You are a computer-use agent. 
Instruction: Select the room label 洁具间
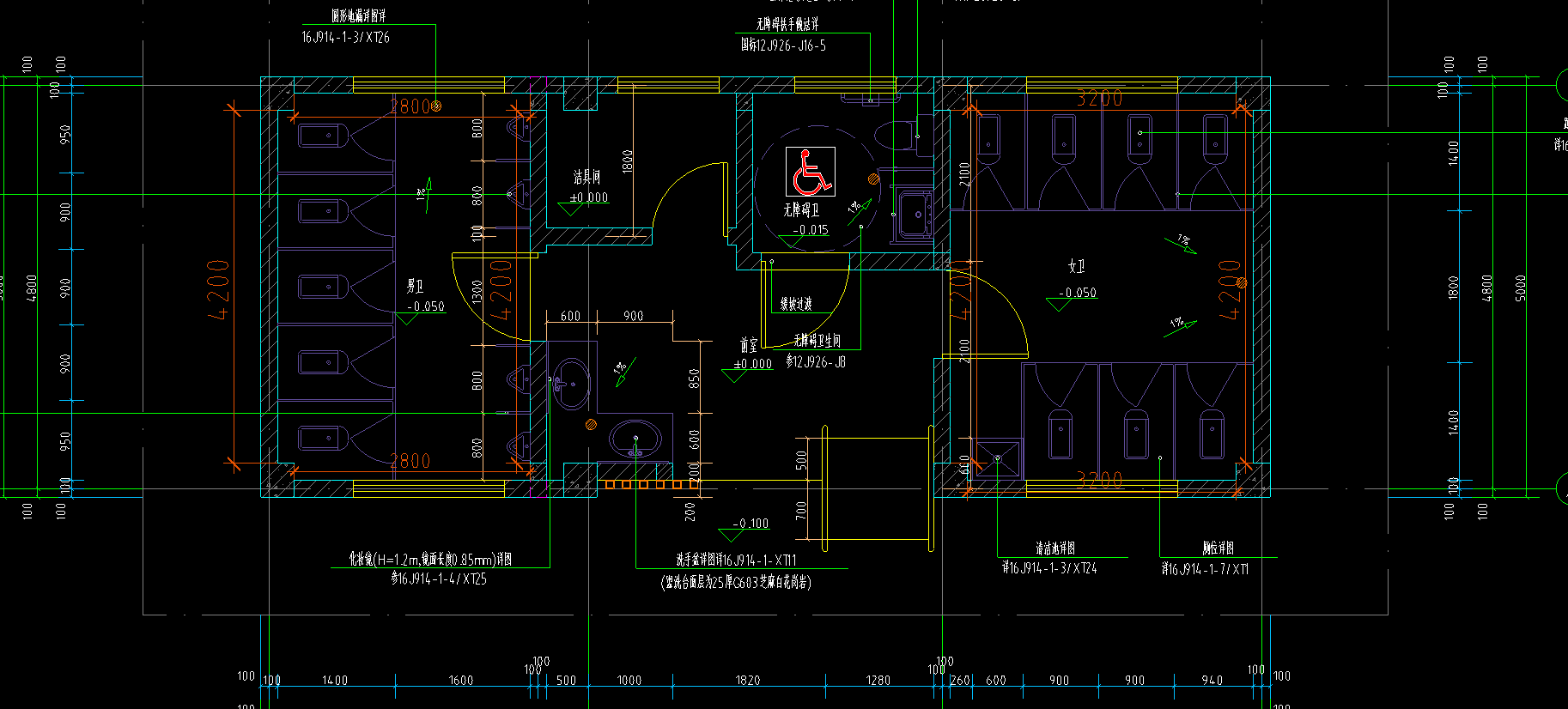[587, 177]
